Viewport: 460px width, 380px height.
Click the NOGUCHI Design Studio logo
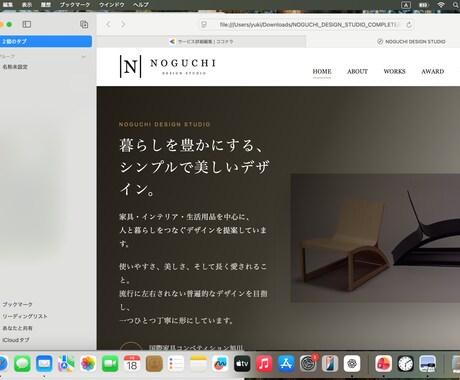pos(168,66)
